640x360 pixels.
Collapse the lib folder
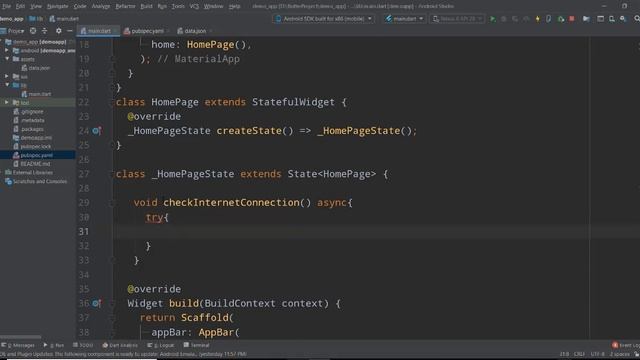7,85
